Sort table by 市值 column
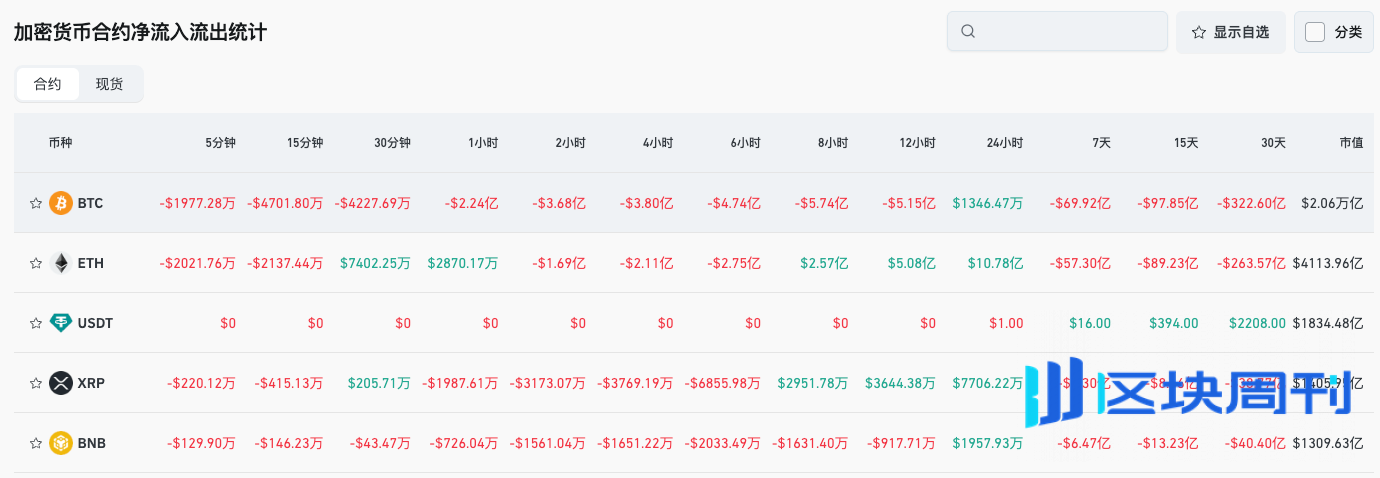 [x=1350, y=143]
